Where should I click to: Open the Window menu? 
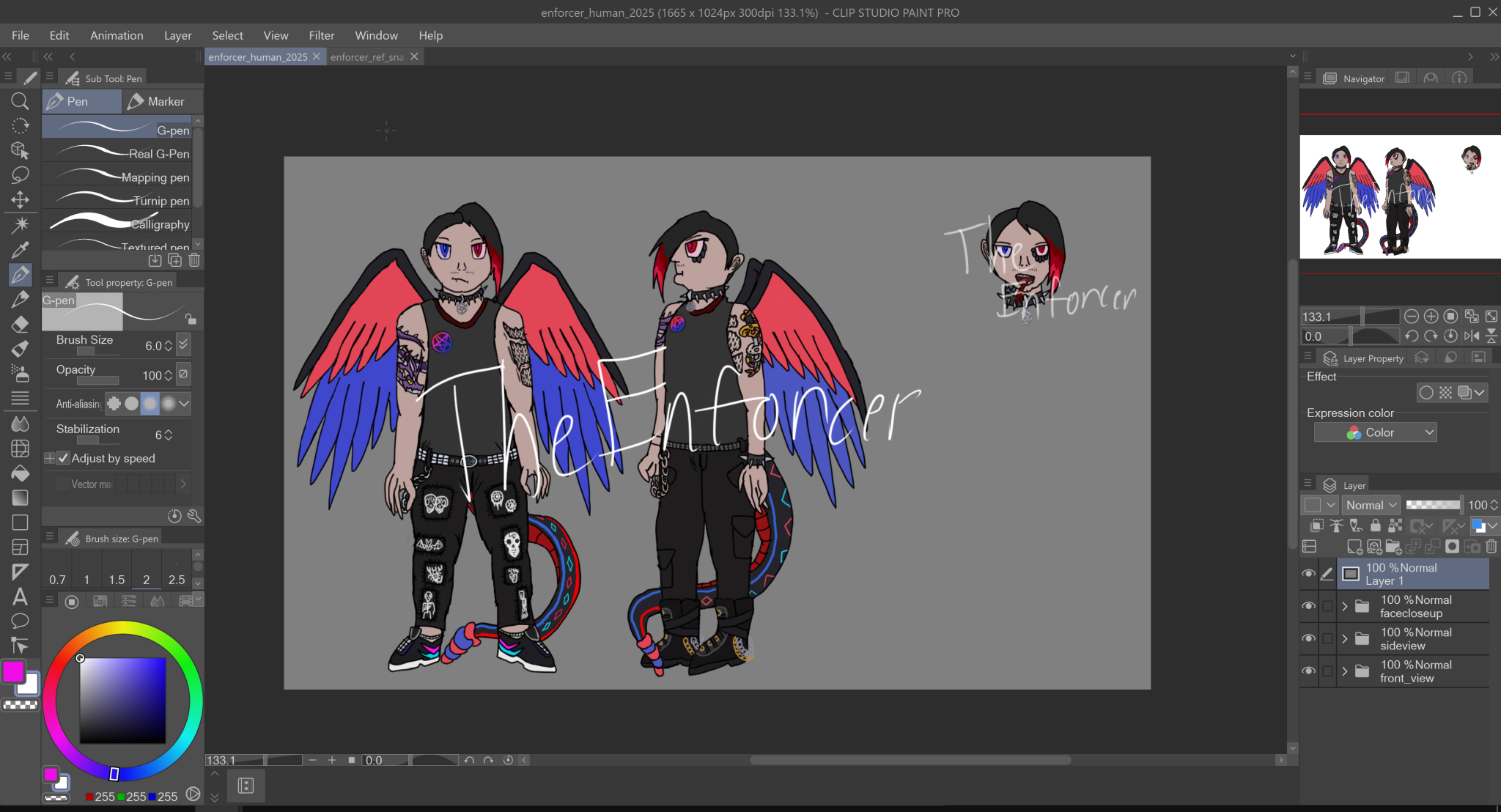(376, 35)
